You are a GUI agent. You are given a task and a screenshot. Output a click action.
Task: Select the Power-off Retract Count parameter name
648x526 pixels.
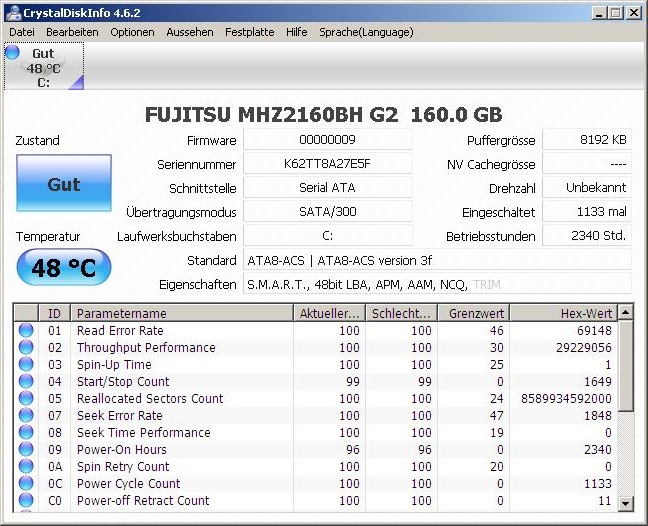coord(143,500)
